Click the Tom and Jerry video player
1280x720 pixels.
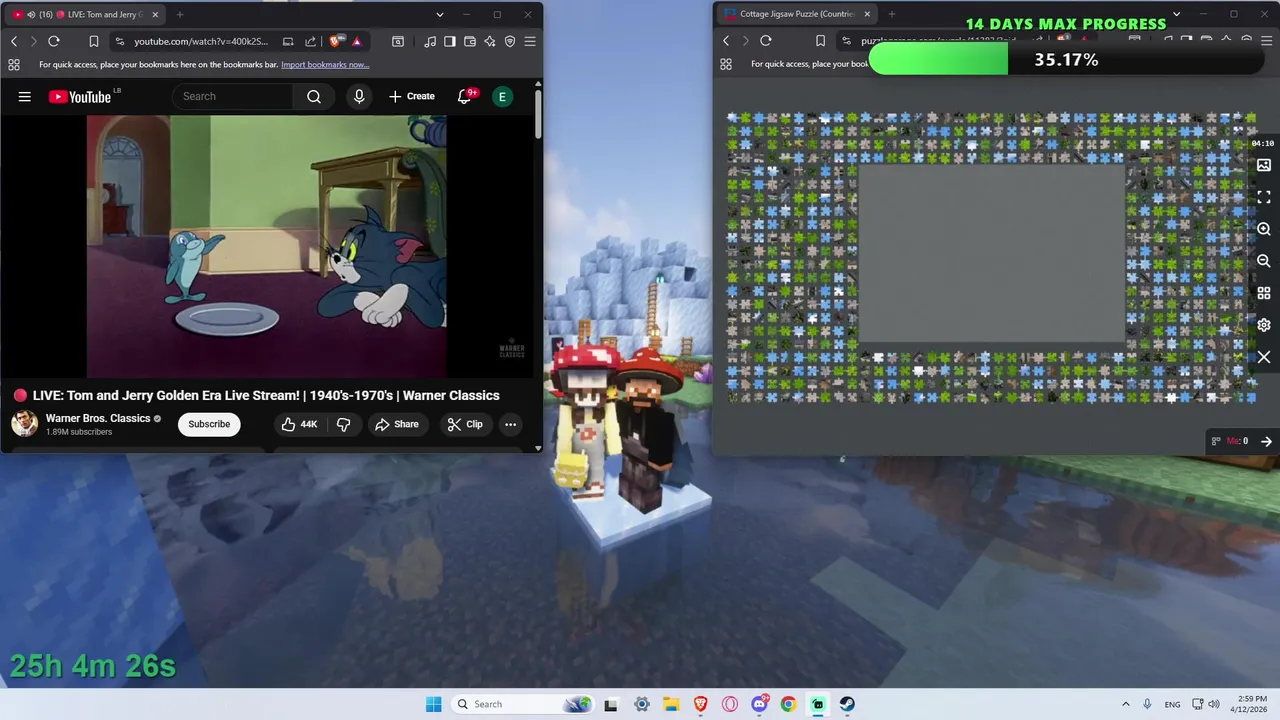266,247
